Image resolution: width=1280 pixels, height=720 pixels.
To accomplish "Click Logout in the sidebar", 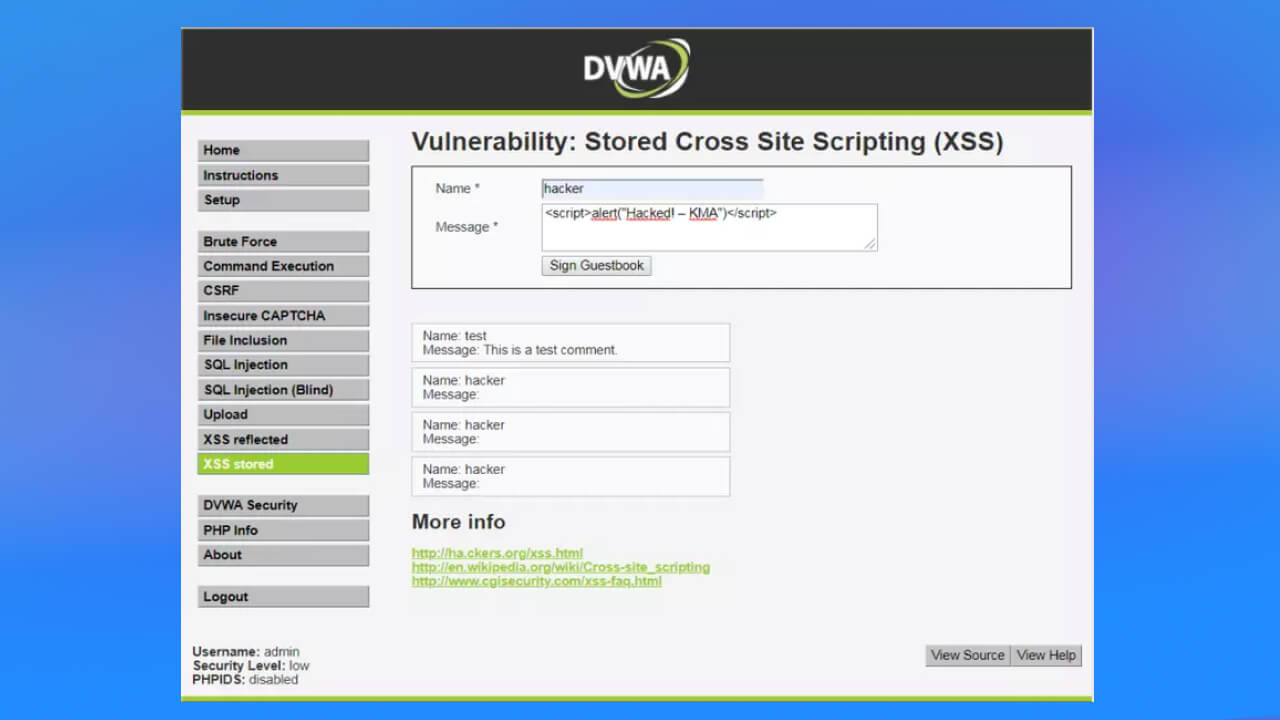I will [283, 597].
